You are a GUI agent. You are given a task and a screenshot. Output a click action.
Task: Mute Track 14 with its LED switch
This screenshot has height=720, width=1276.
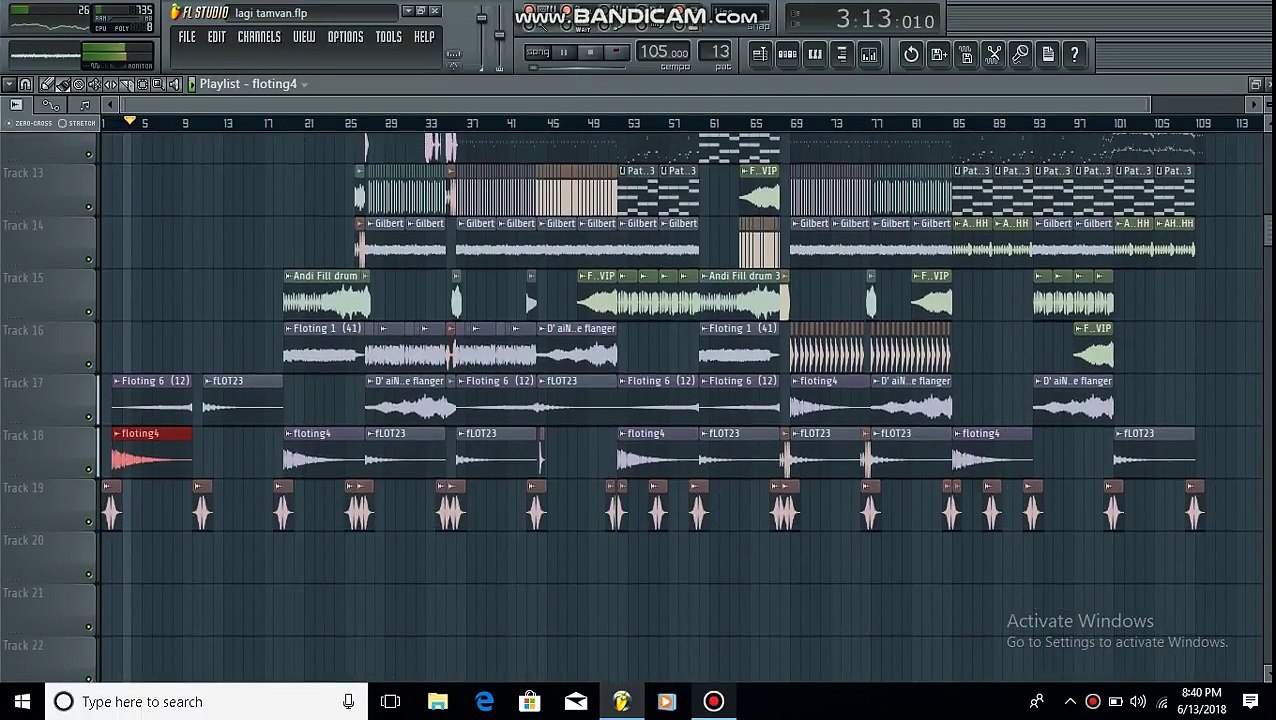click(88, 259)
